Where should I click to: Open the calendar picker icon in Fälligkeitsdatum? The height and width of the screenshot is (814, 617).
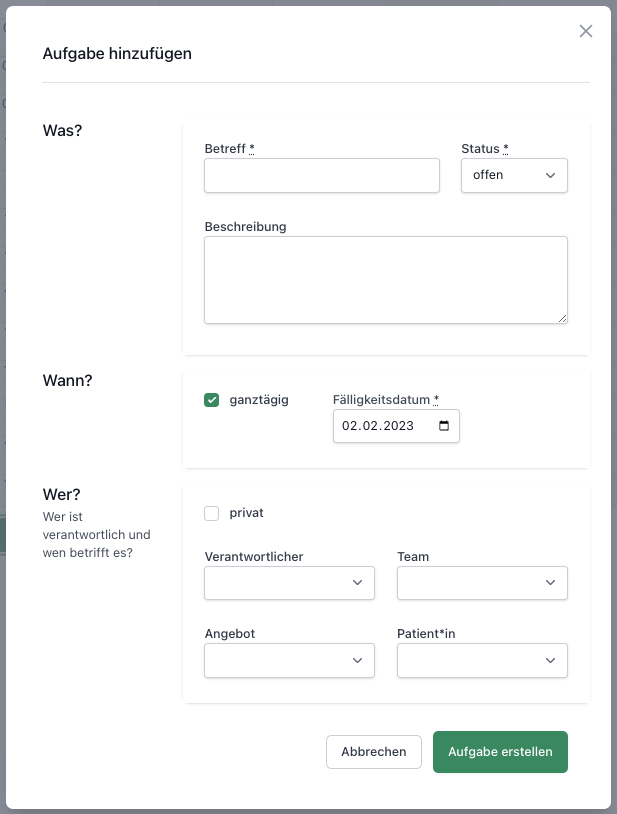[444, 426]
